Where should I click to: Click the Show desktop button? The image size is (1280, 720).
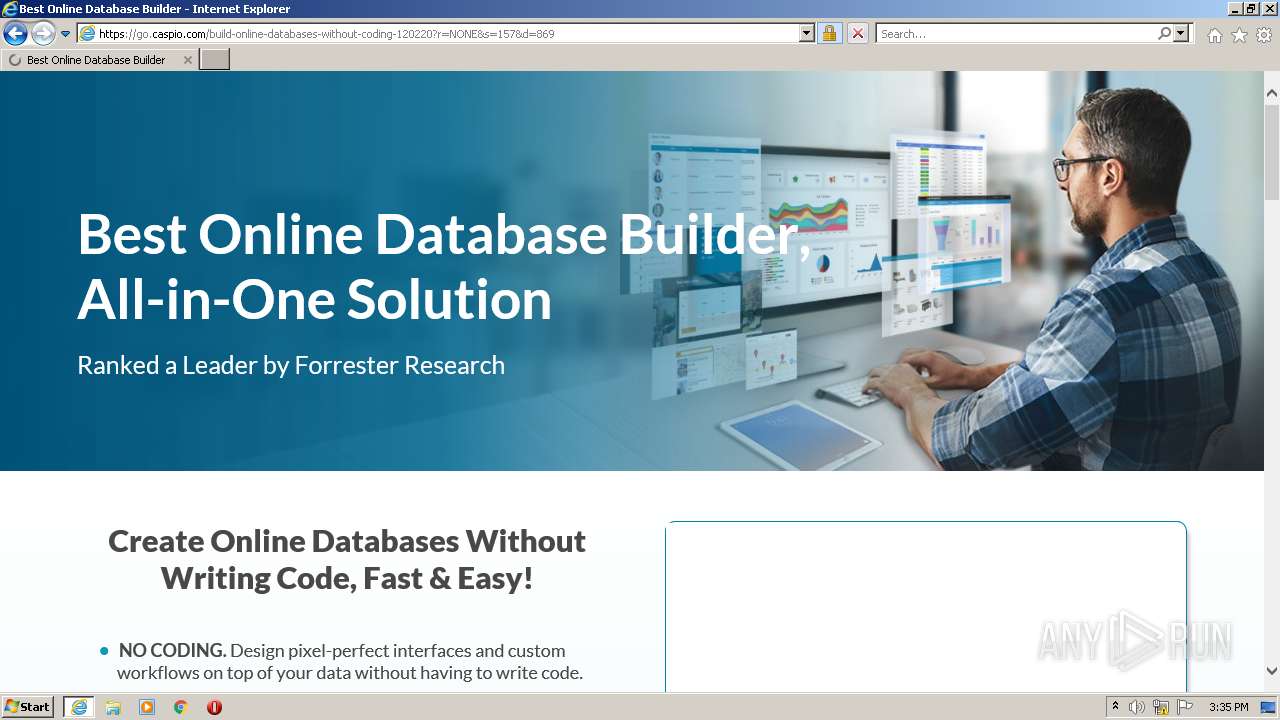coord(1268,707)
